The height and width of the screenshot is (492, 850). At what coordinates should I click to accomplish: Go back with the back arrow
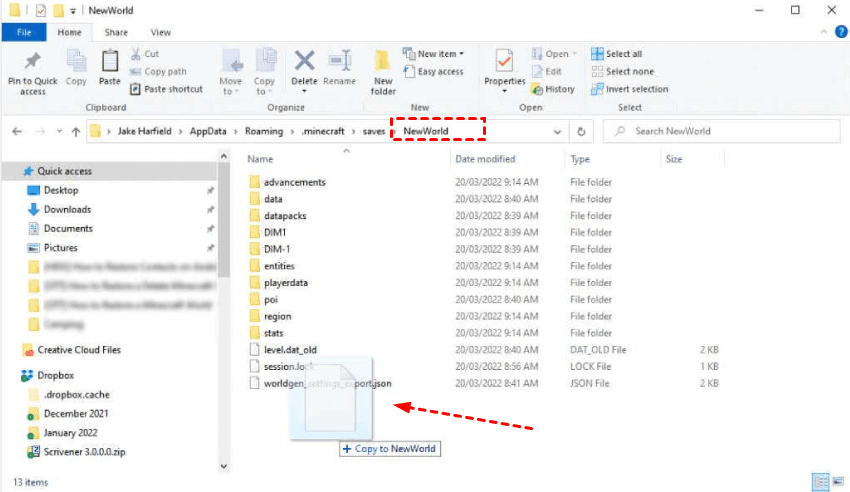click(x=17, y=131)
